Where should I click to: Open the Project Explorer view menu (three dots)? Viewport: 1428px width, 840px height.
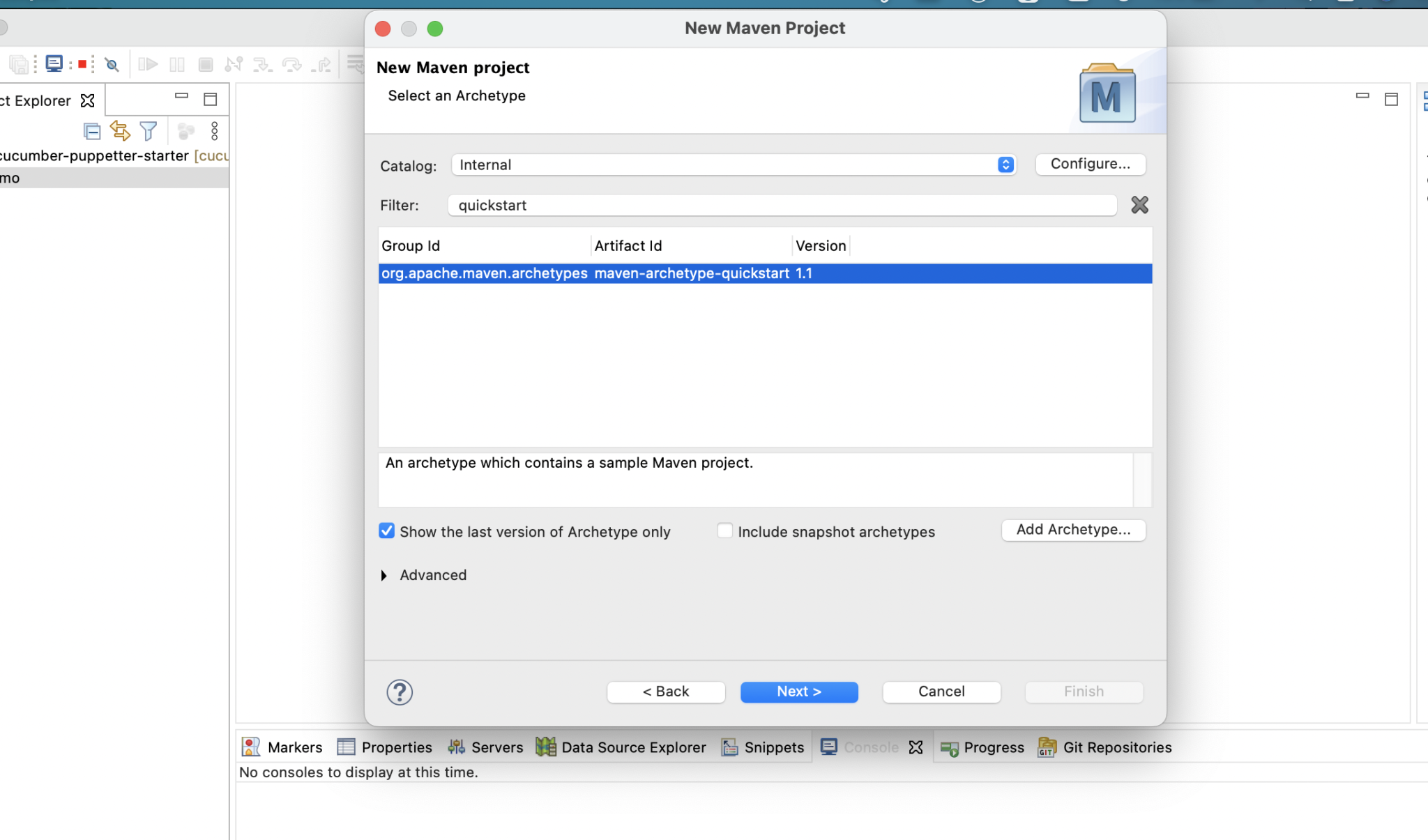click(213, 131)
